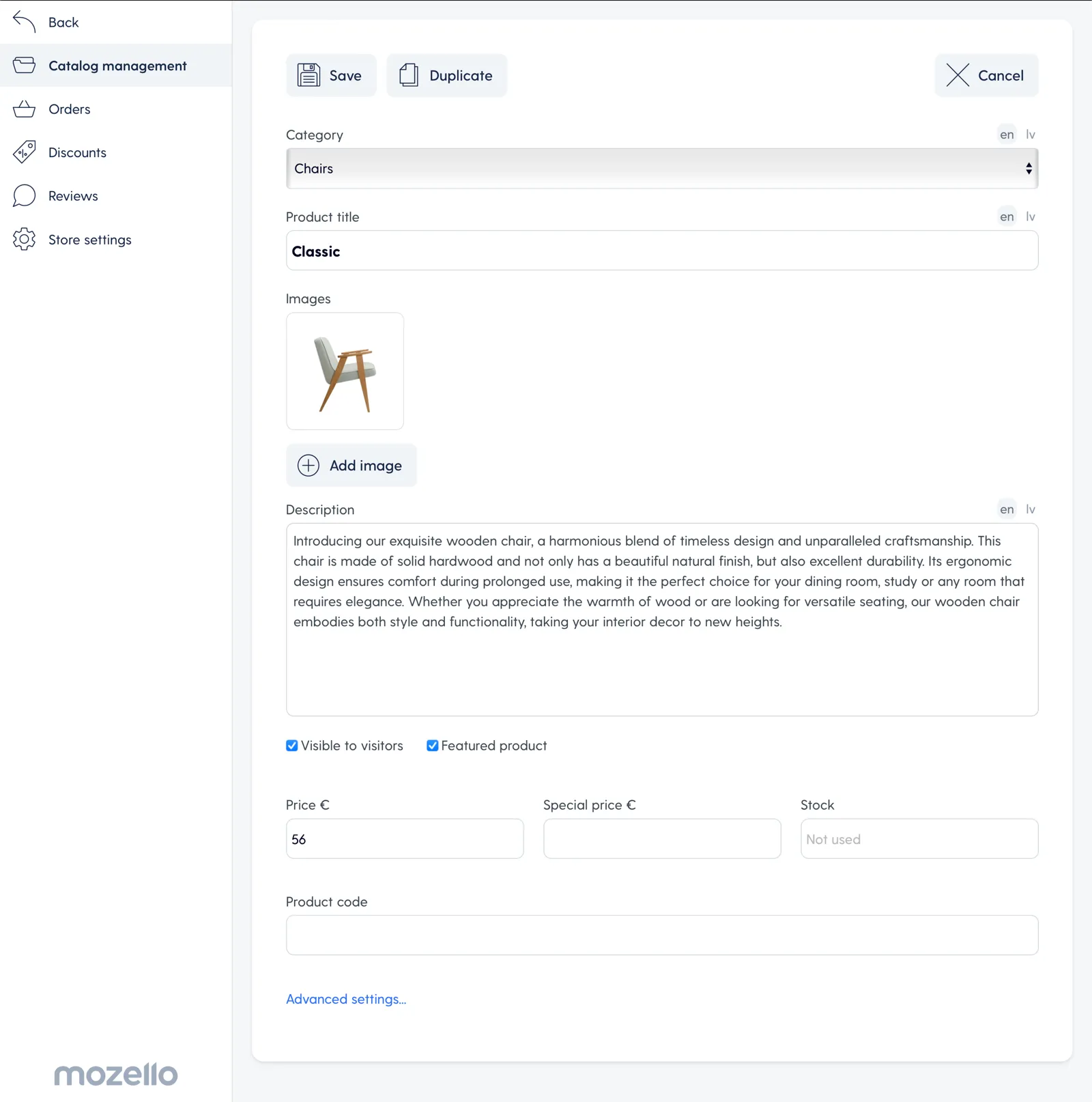The width and height of the screenshot is (1092, 1102).
Task: Switch Description language to lv
Action: (x=1031, y=509)
